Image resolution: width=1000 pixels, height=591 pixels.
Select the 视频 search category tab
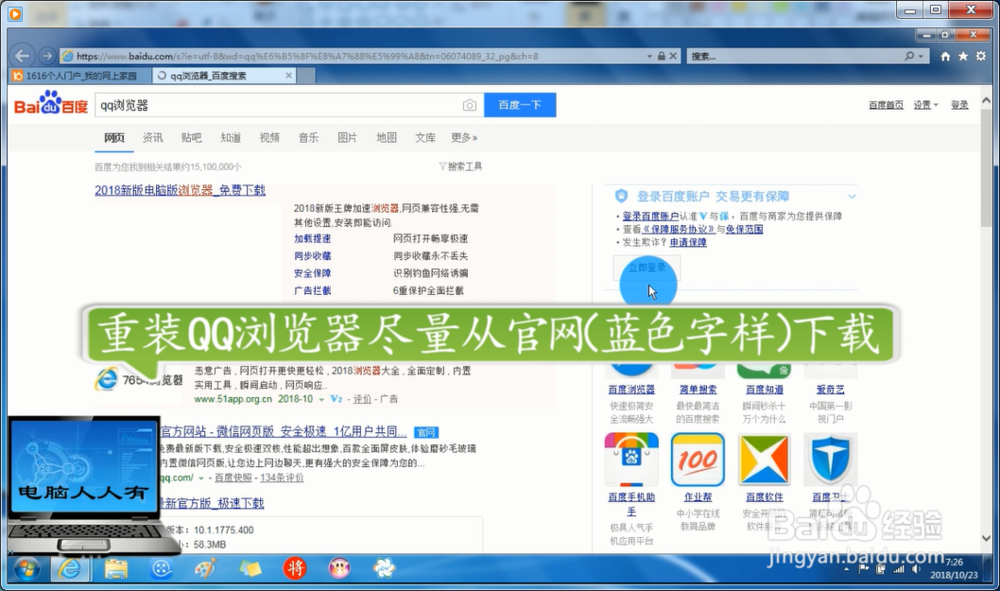(x=270, y=138)
